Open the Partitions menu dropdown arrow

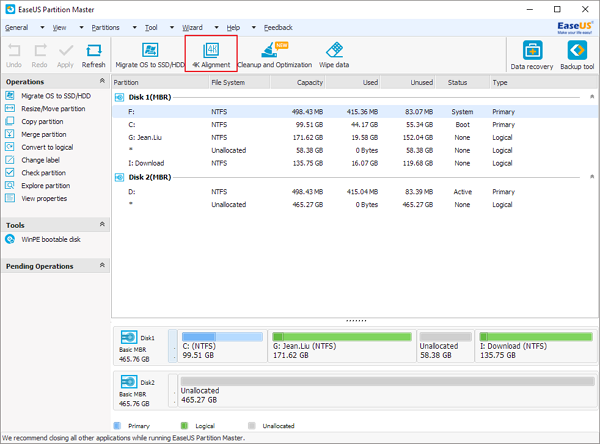click(x=135, y=28)
